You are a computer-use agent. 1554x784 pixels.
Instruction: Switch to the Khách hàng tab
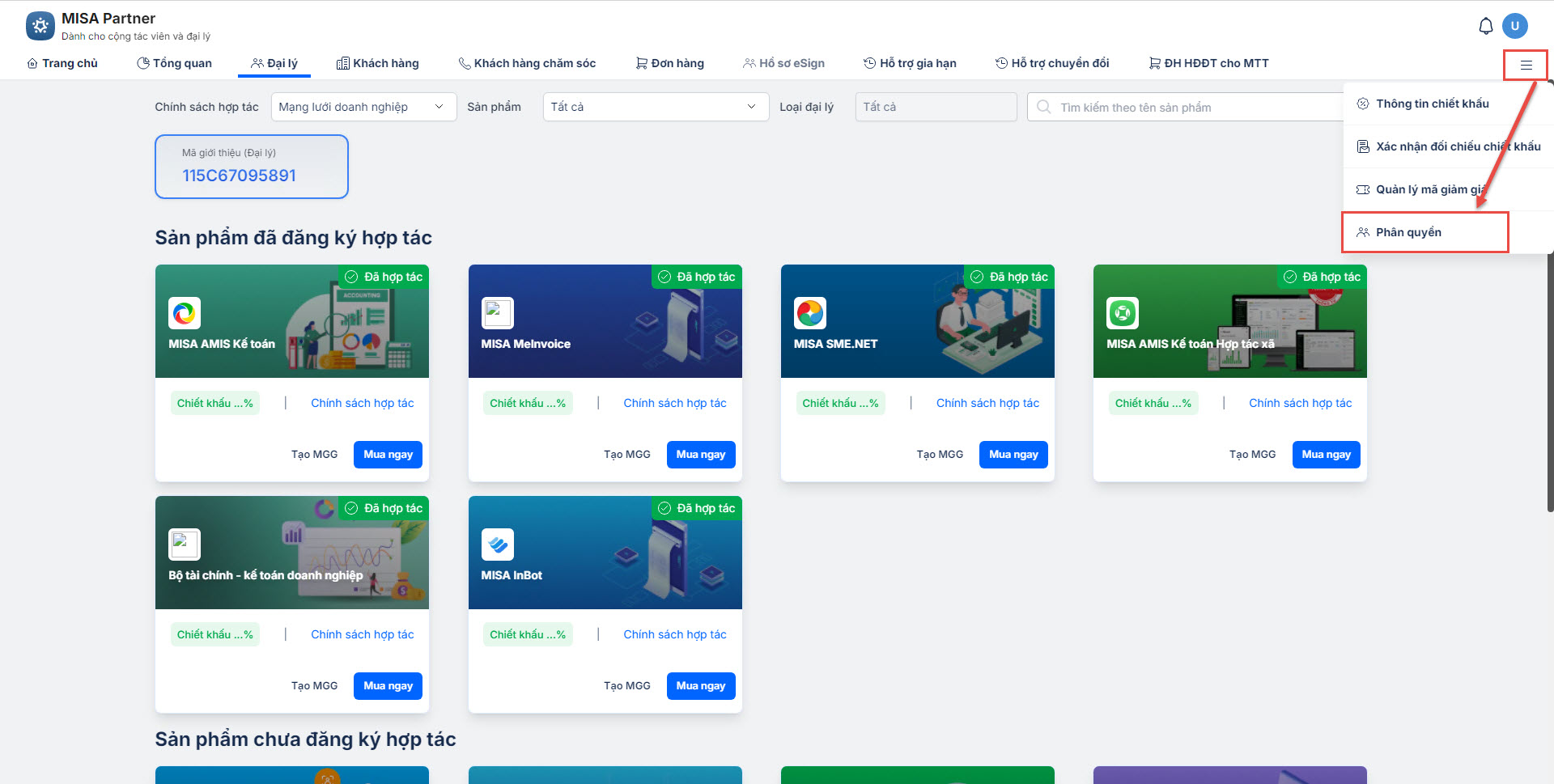pyautogui.click(x=378, y=63)
